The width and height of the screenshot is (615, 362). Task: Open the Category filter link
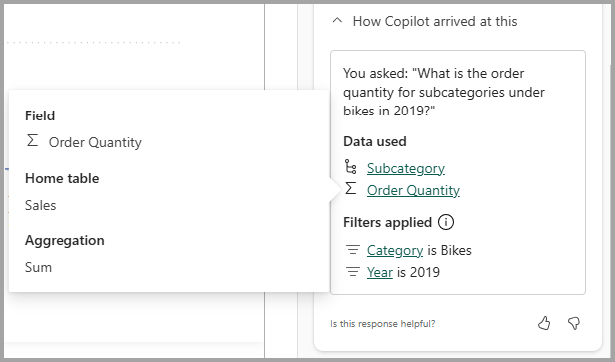coord(395,250)
